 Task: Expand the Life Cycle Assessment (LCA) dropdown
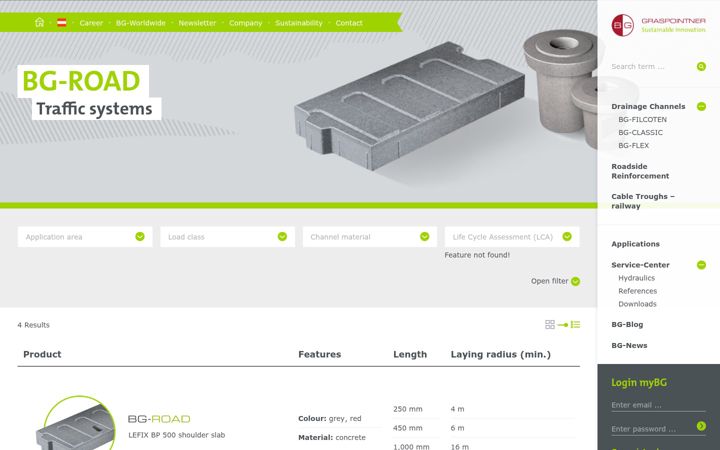point(512,236)
